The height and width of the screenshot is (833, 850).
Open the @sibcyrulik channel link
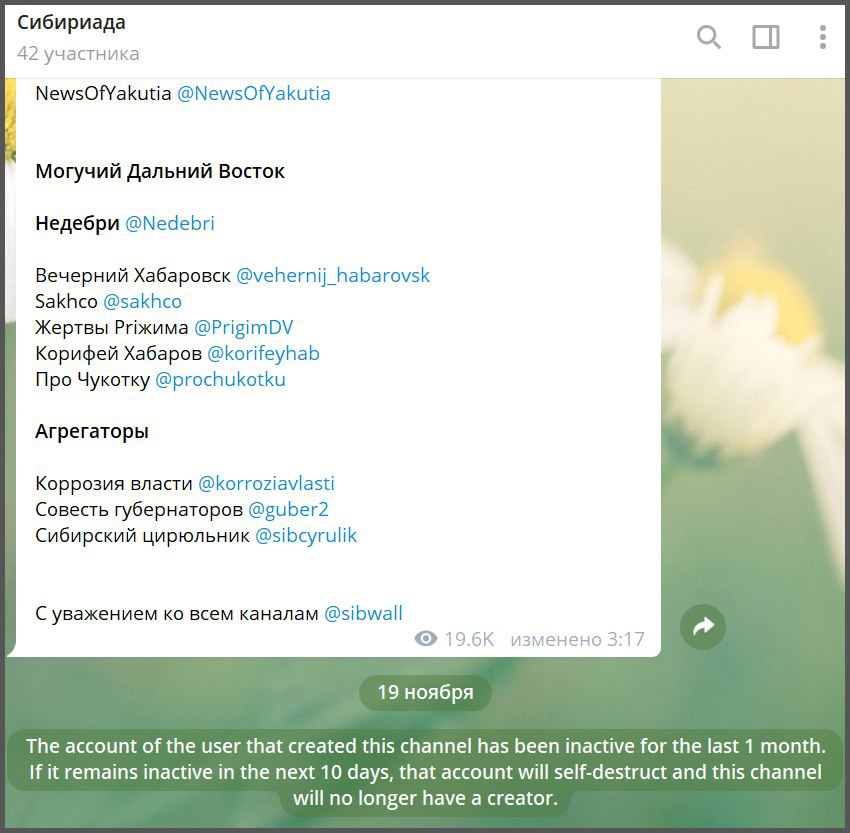click(306, 535)
